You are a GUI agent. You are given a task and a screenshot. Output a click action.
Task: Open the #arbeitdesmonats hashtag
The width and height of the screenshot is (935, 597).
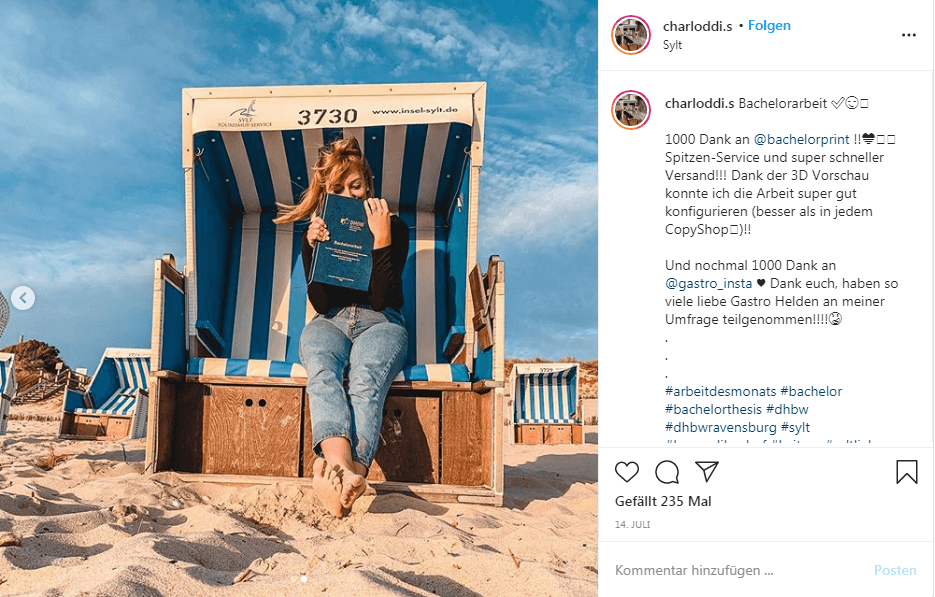[x=720, y=391]
